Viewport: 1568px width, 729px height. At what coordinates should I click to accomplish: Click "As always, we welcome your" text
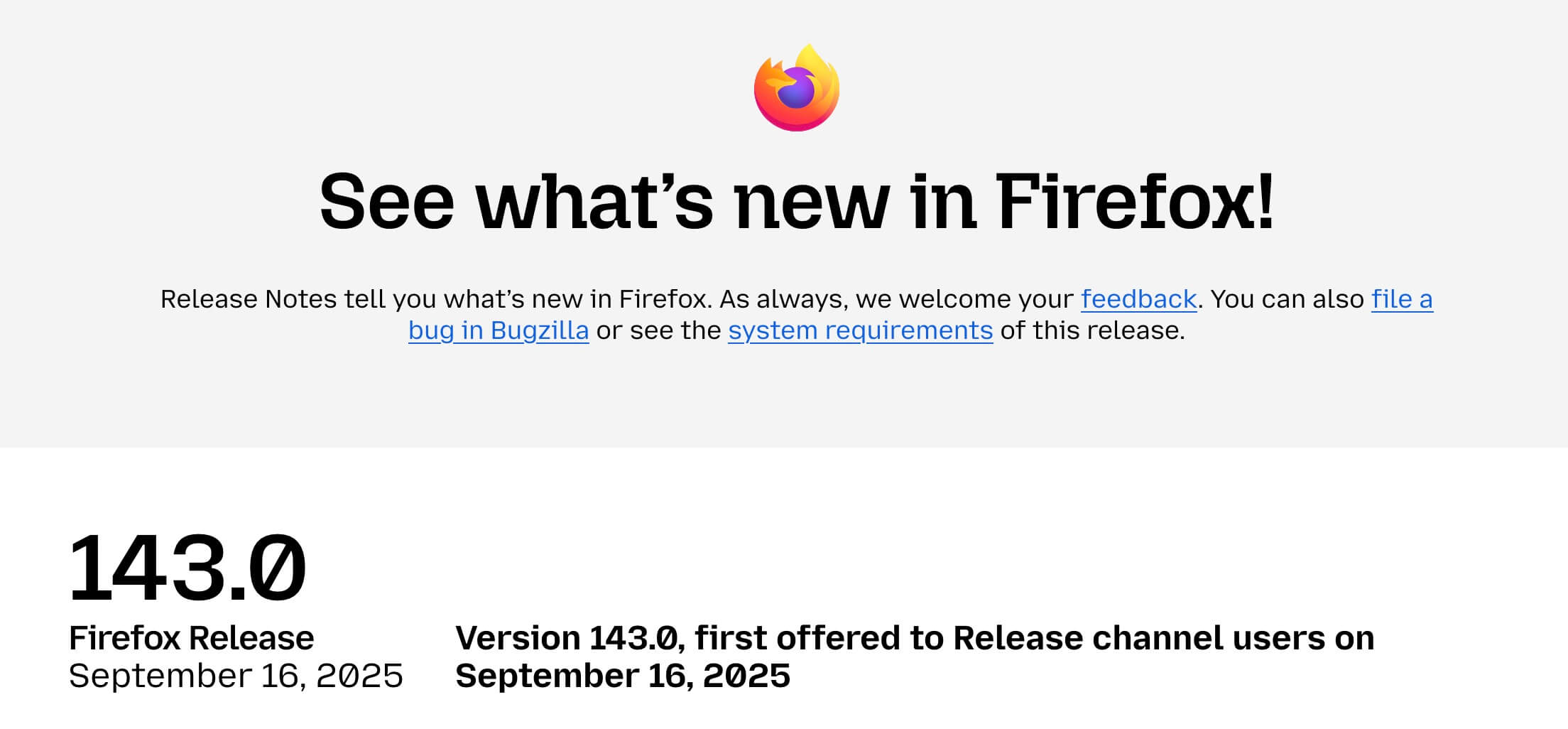point(896,299)
